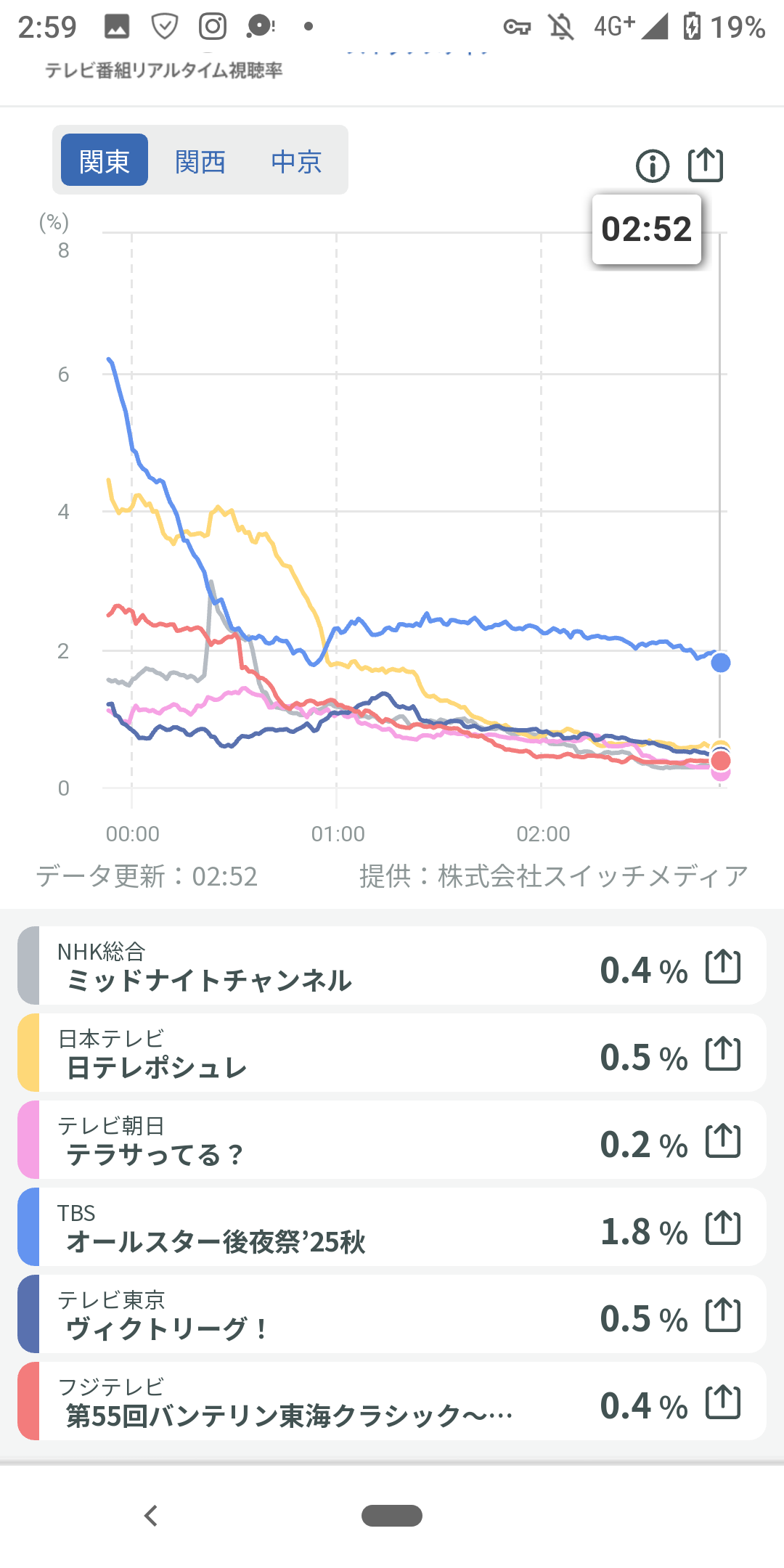Share フジテレビ バンテリン東海クラシック rating
Screen dimensions: 784x1568
point(723,1402)
